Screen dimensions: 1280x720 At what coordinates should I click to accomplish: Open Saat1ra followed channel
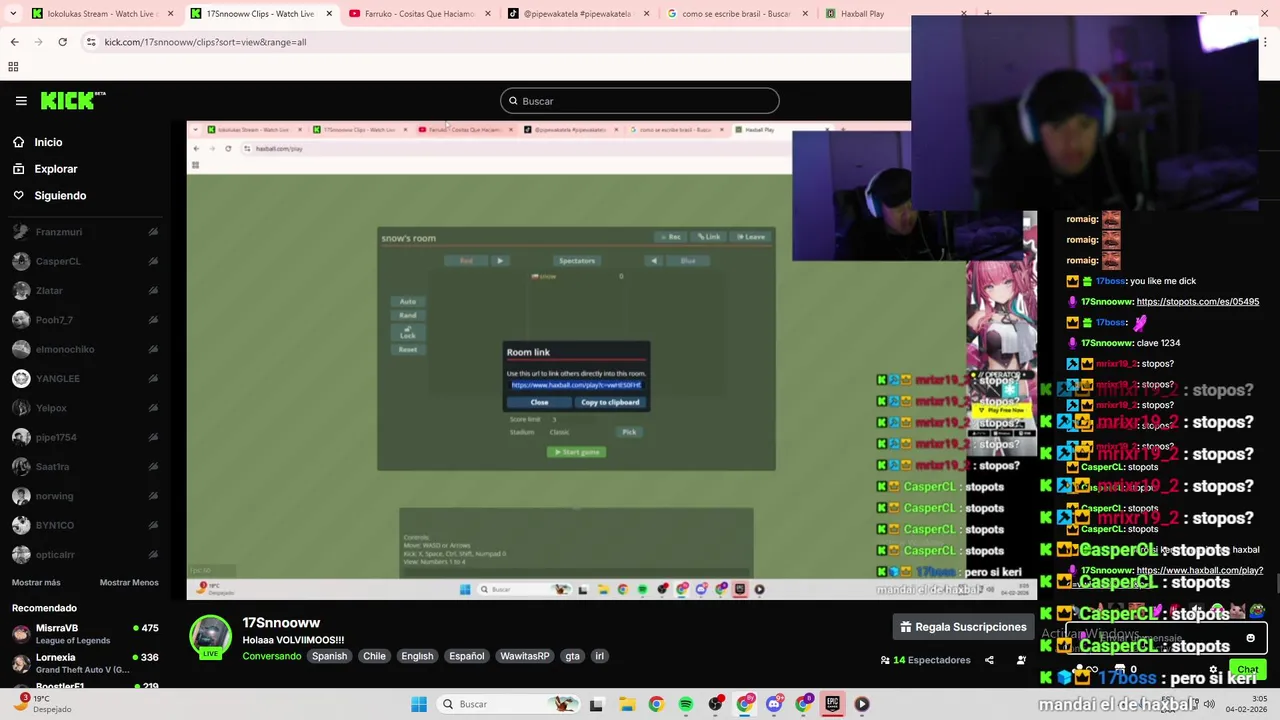[85, 466]
